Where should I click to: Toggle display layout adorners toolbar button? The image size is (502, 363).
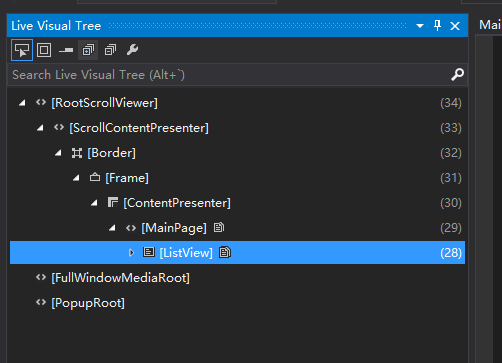click(x=44, y=50)
